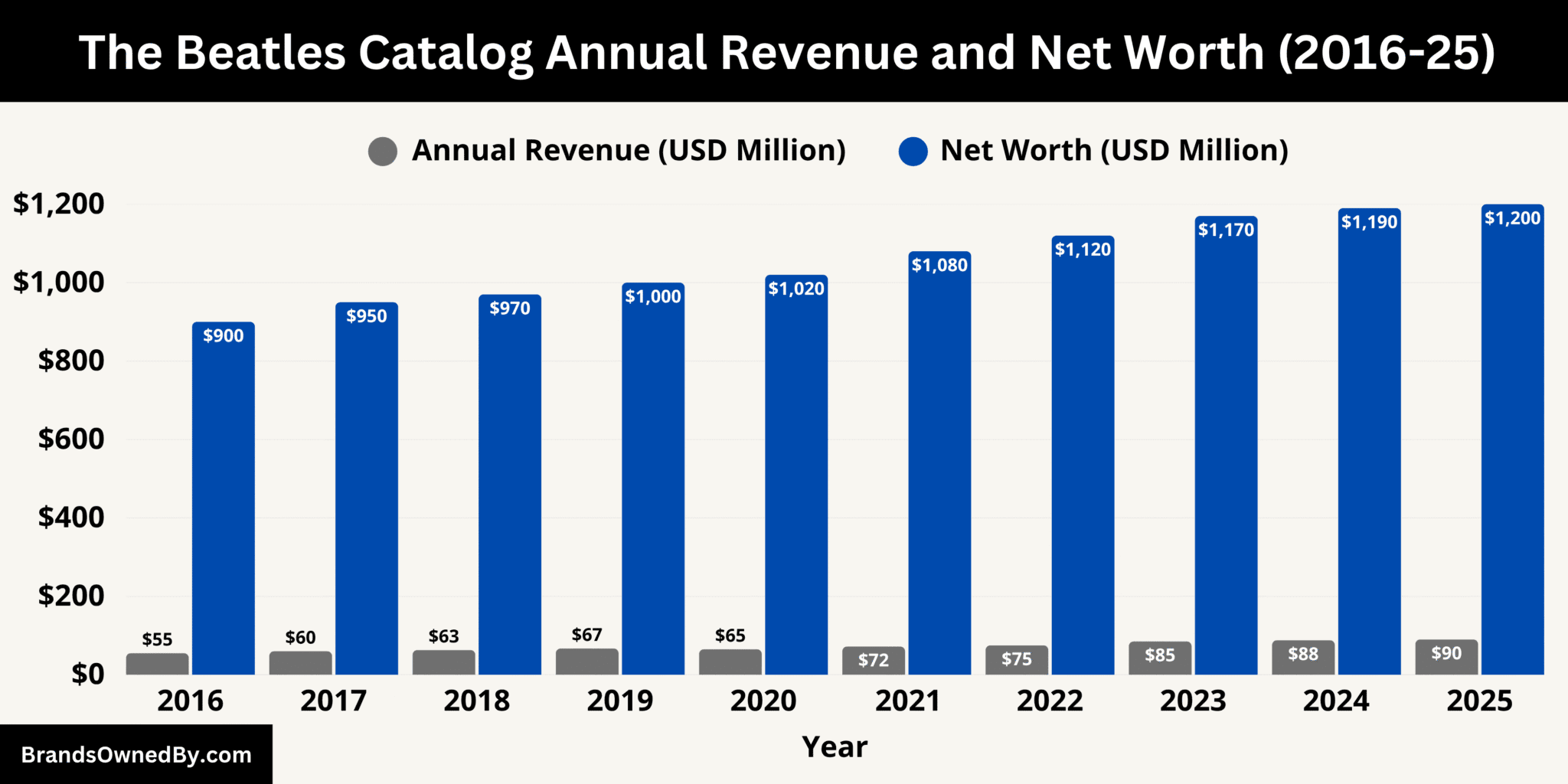Click the 2018 x-axis label
Image resolution: width=1568 pixels, height=784 pixels.
click(x=476, y=701)
